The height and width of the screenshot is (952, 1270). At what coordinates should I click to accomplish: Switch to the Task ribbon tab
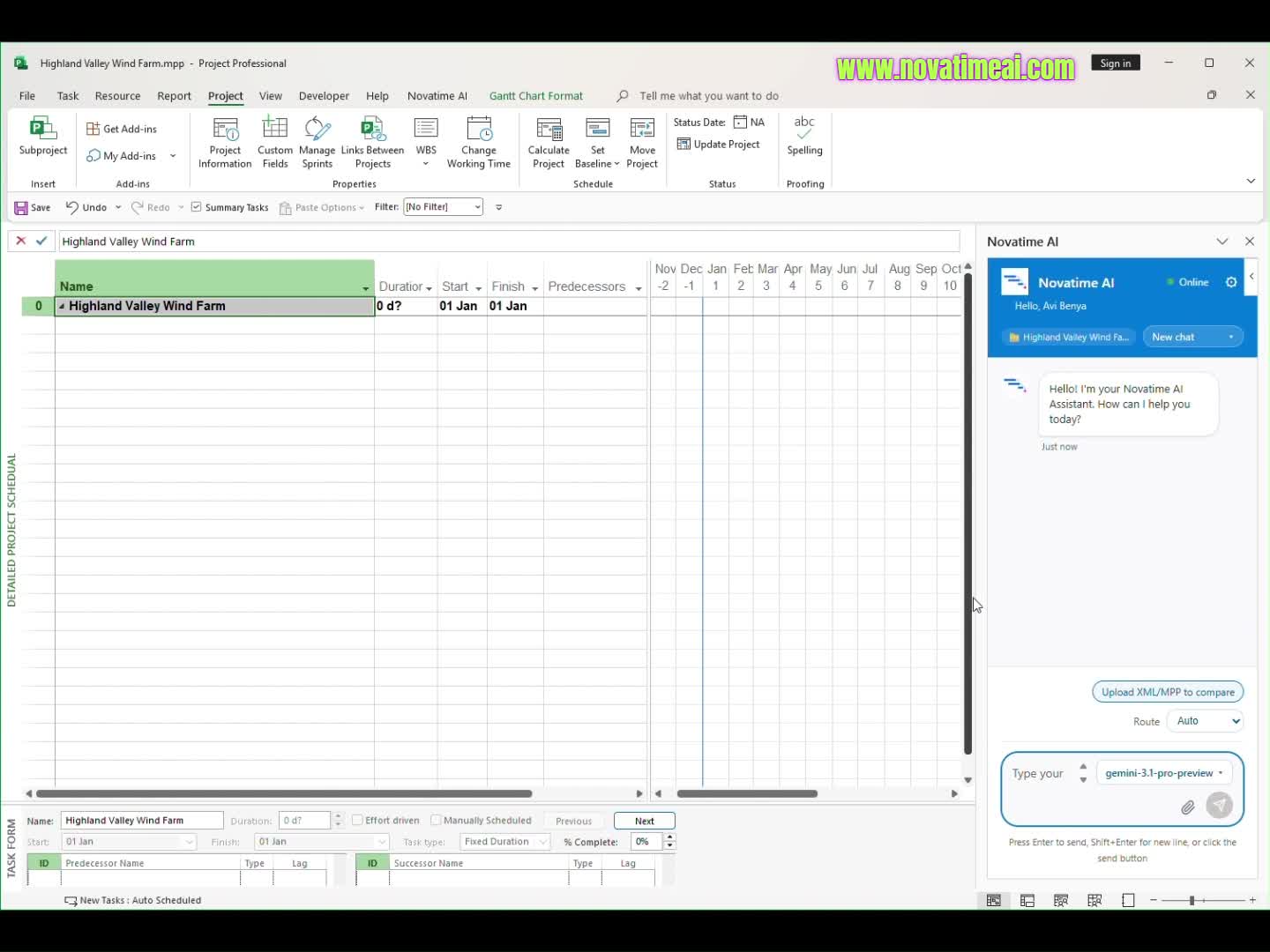click(68, 96)
